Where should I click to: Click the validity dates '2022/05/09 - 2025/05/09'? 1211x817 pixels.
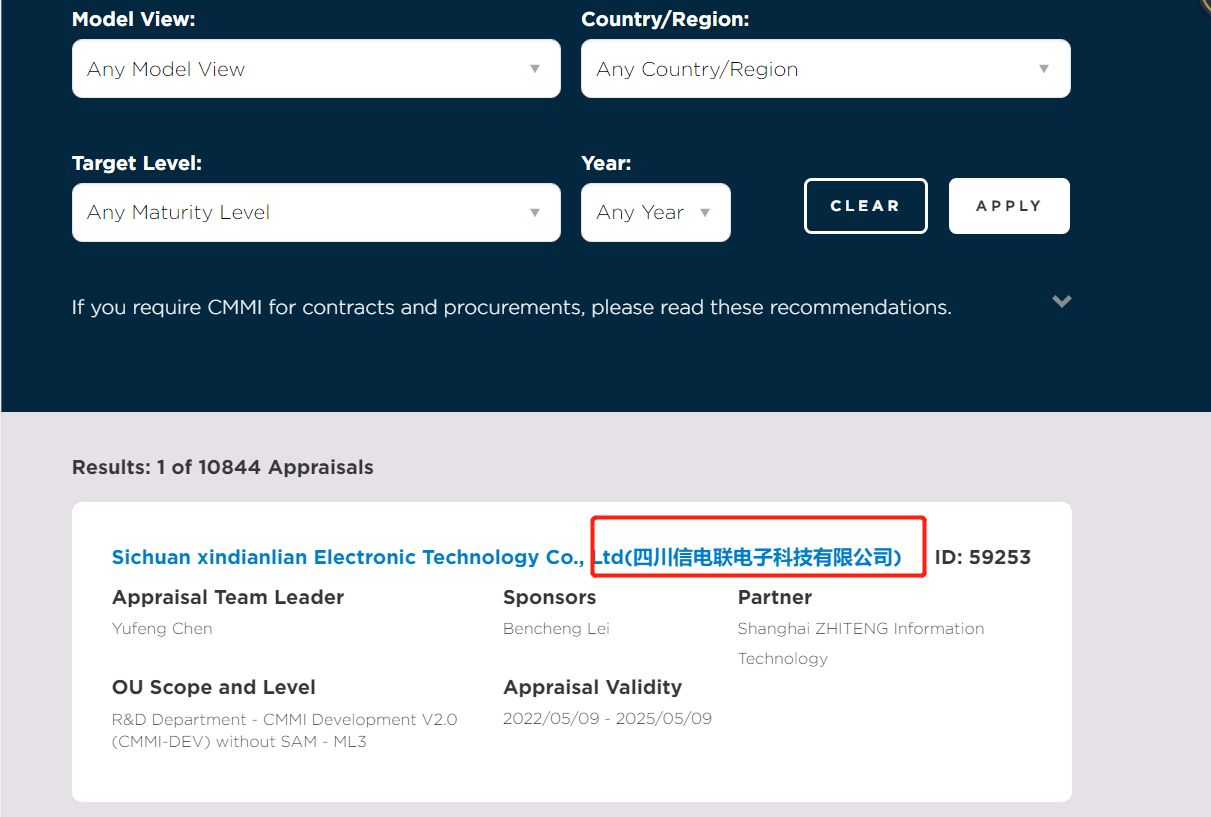tap(607, 718)
